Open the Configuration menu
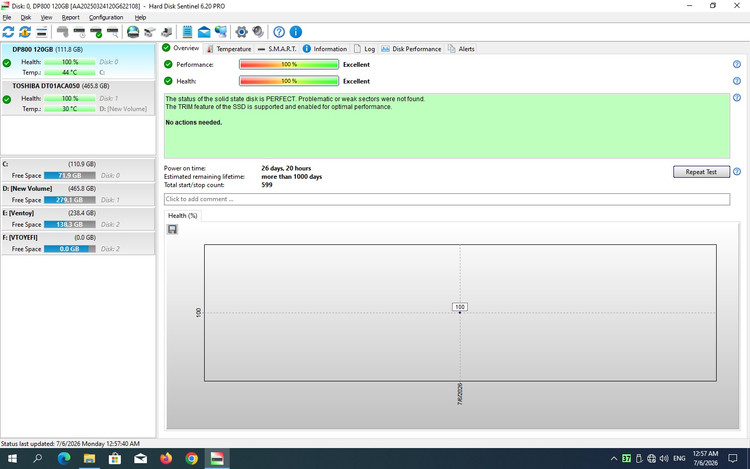Image resolution: width=750 pixels, height=469 pixels. [x=106, y=17]
